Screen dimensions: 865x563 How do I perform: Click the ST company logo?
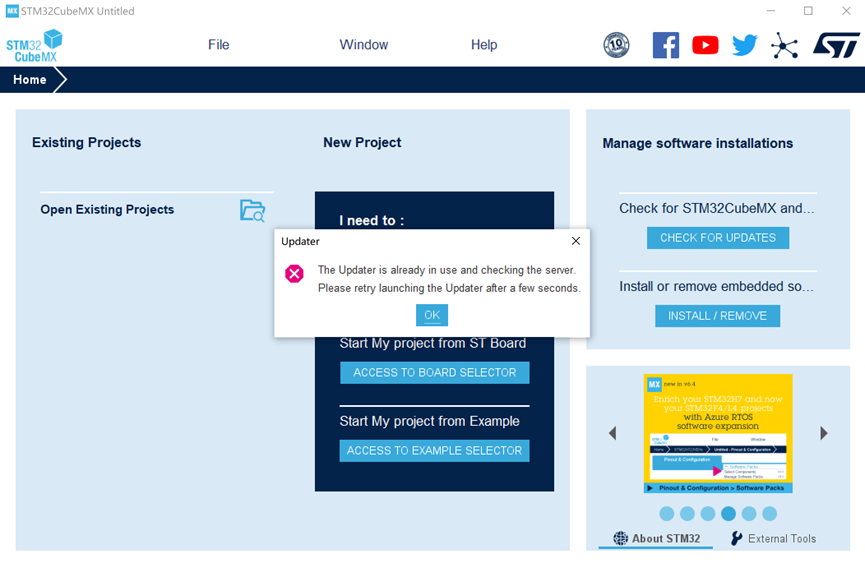[836, 45]
